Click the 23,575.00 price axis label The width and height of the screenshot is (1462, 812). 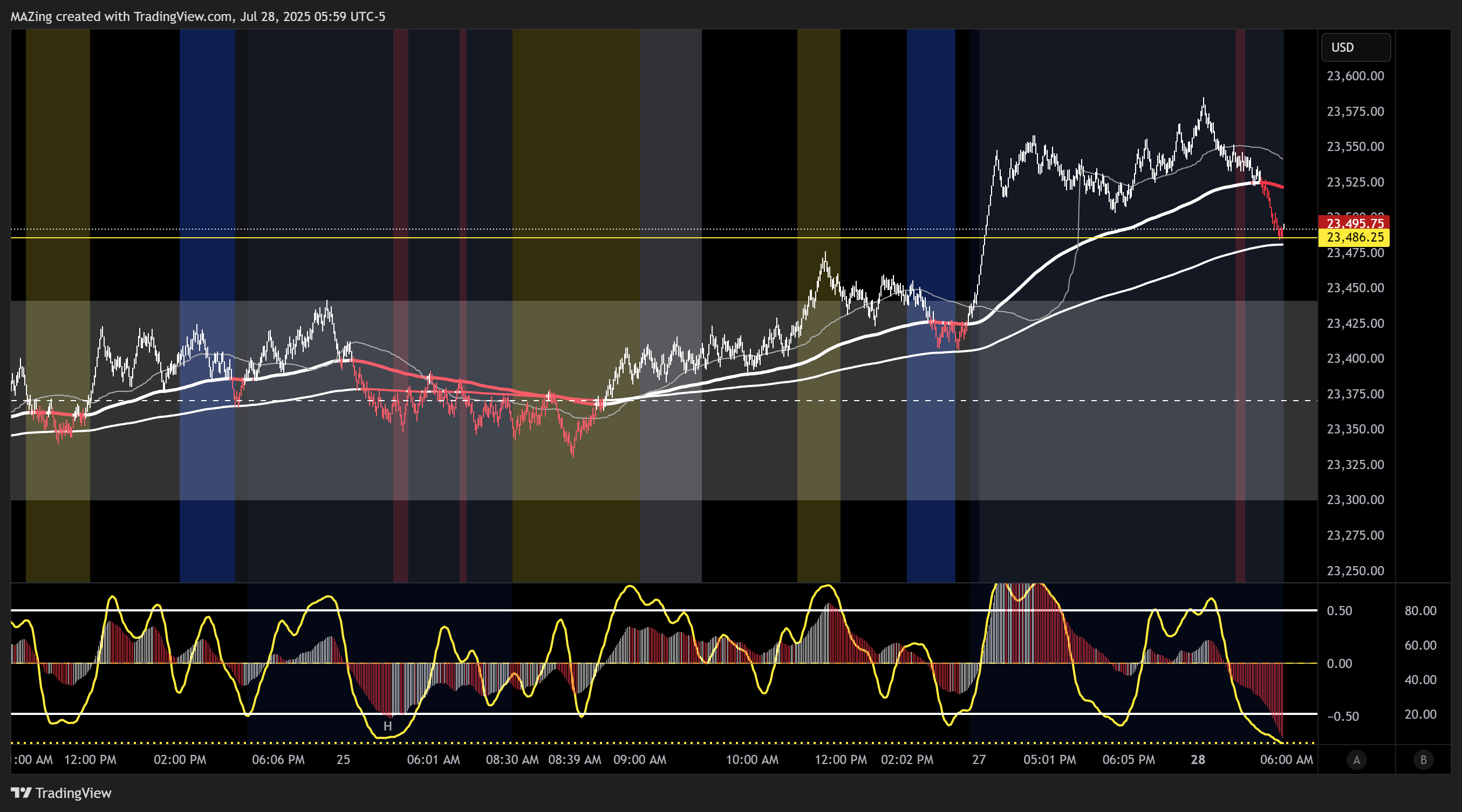pyautogui.click(x=1355, y=111)
